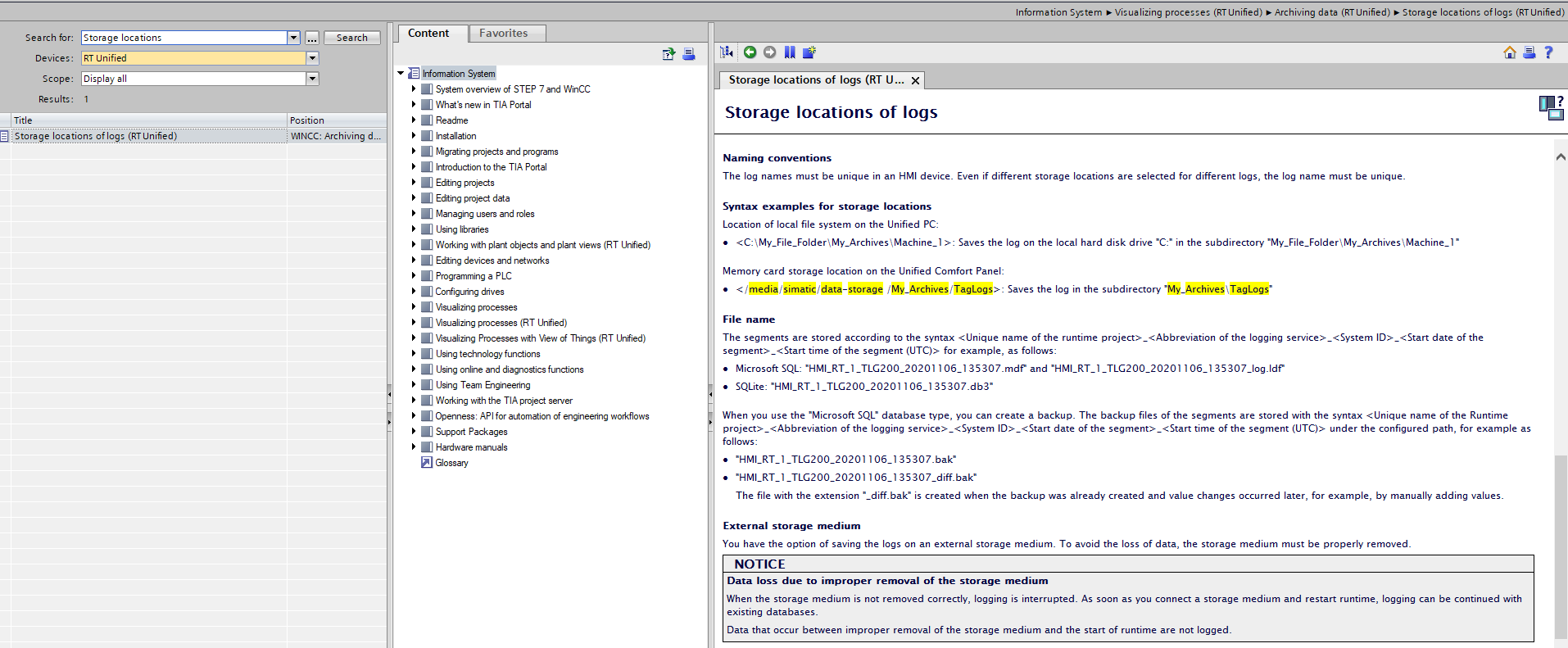Click the blue question mark help icon

click(1548, 52)
